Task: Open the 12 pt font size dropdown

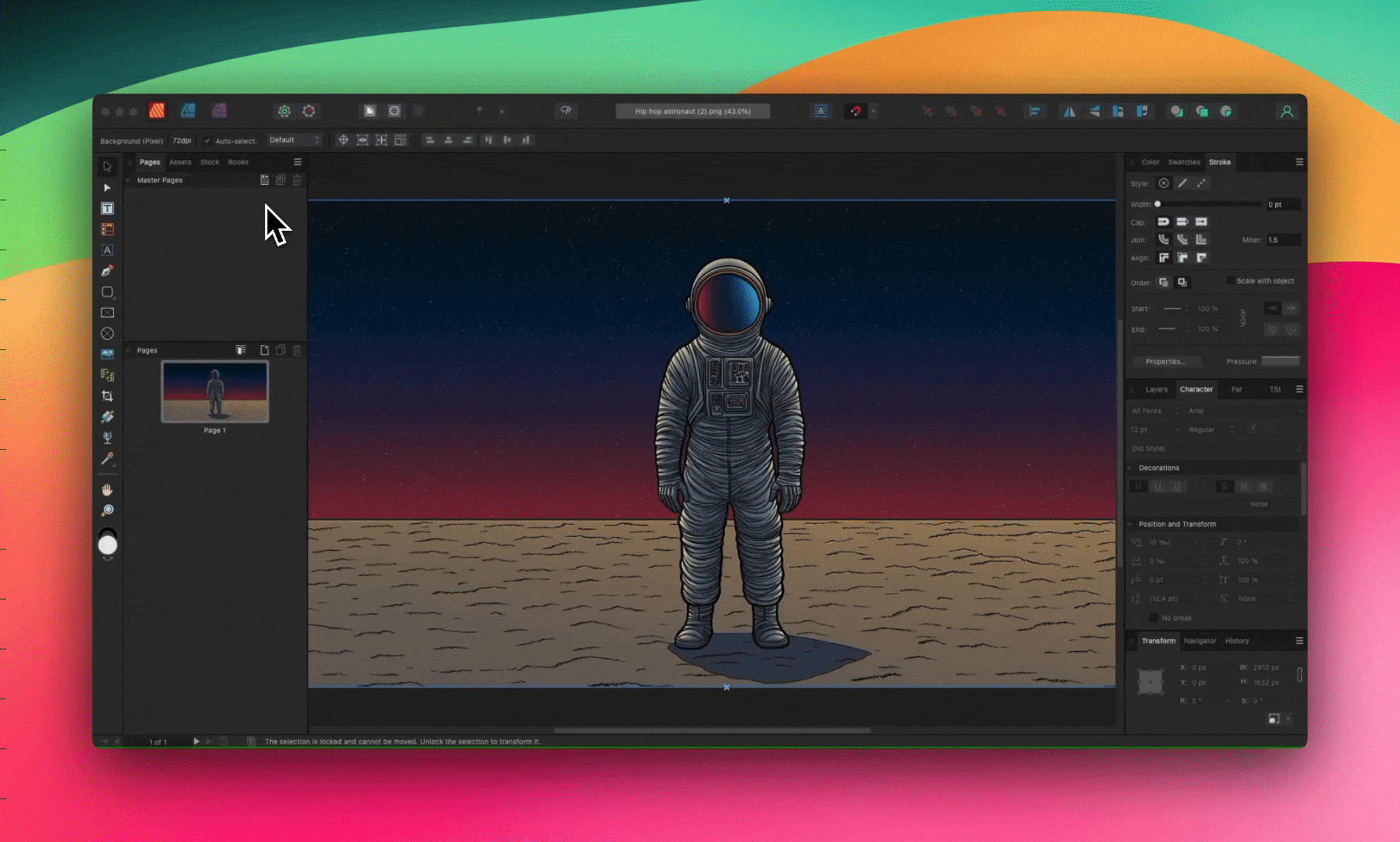Action: click(1154, 430)
